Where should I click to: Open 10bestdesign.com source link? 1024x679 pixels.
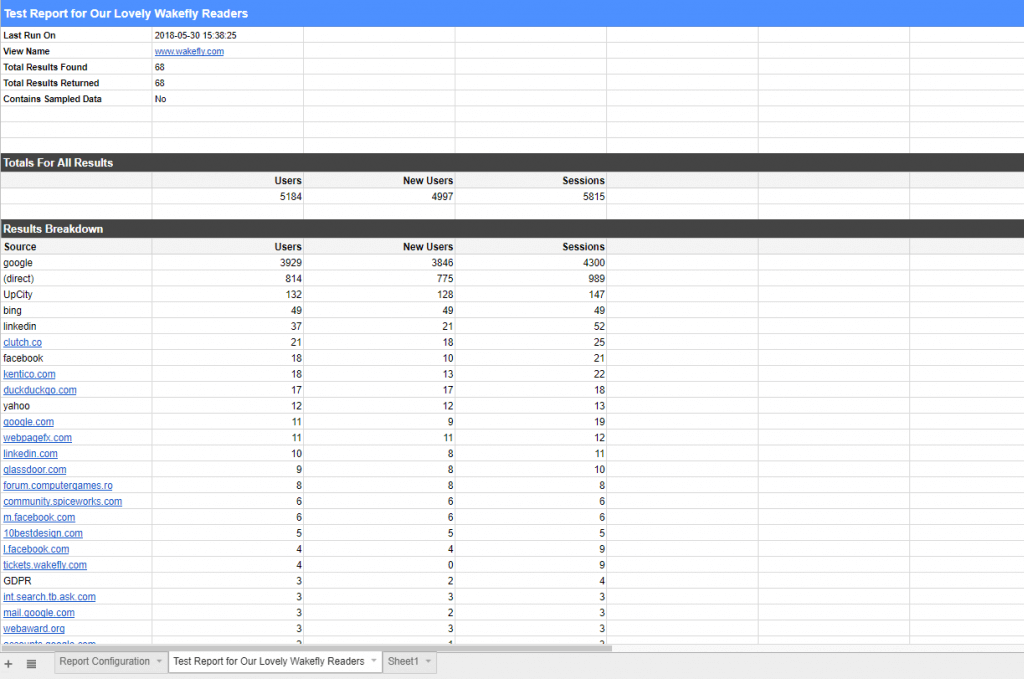(43, 533)
